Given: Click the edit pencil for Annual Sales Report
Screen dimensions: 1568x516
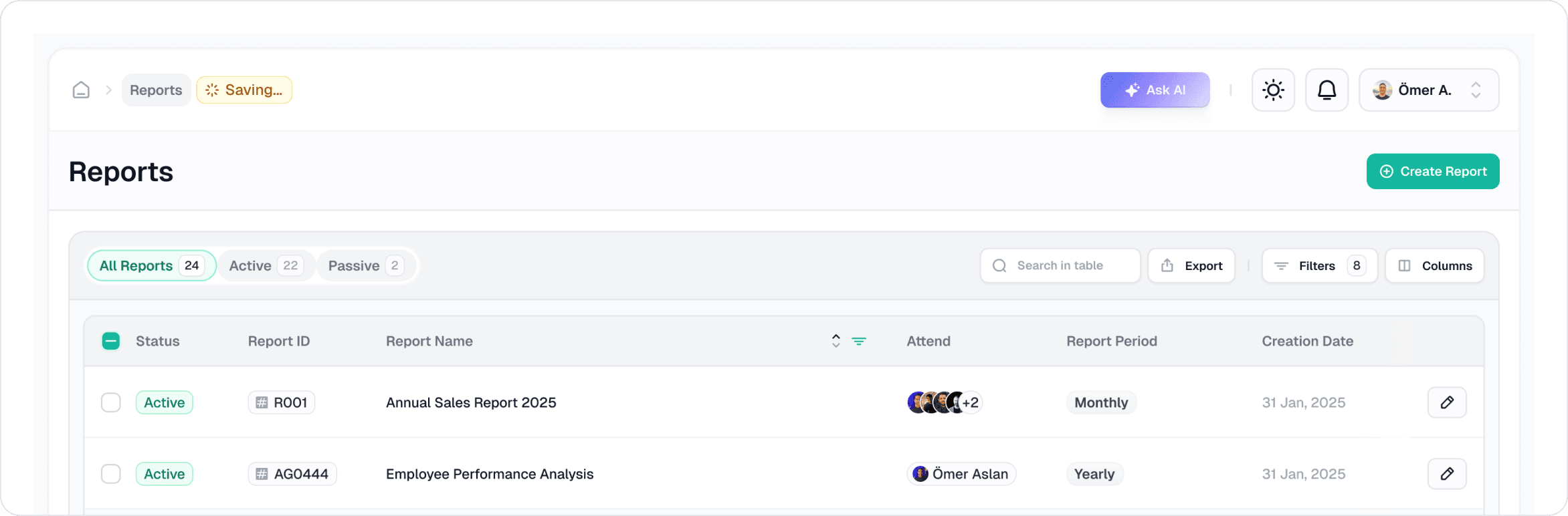Looking at the screenshot, I should coord(1447,402).
